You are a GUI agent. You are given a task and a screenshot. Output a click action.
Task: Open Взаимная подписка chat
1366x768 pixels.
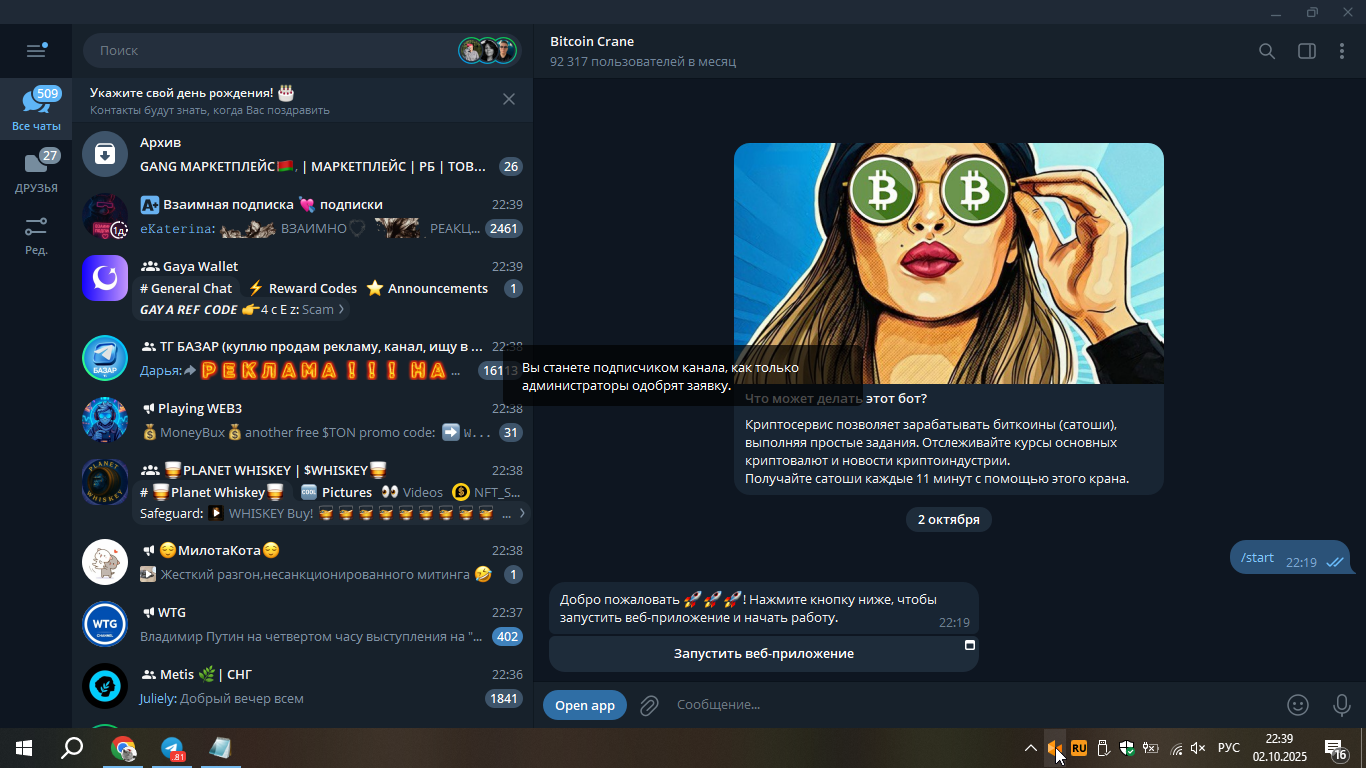coord(303,217)
